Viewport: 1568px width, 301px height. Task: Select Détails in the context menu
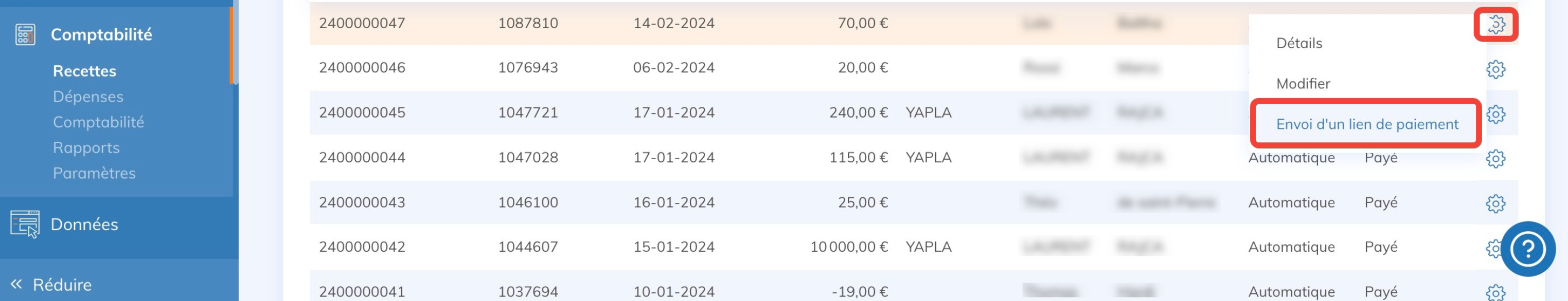(x=1299, y=43)
